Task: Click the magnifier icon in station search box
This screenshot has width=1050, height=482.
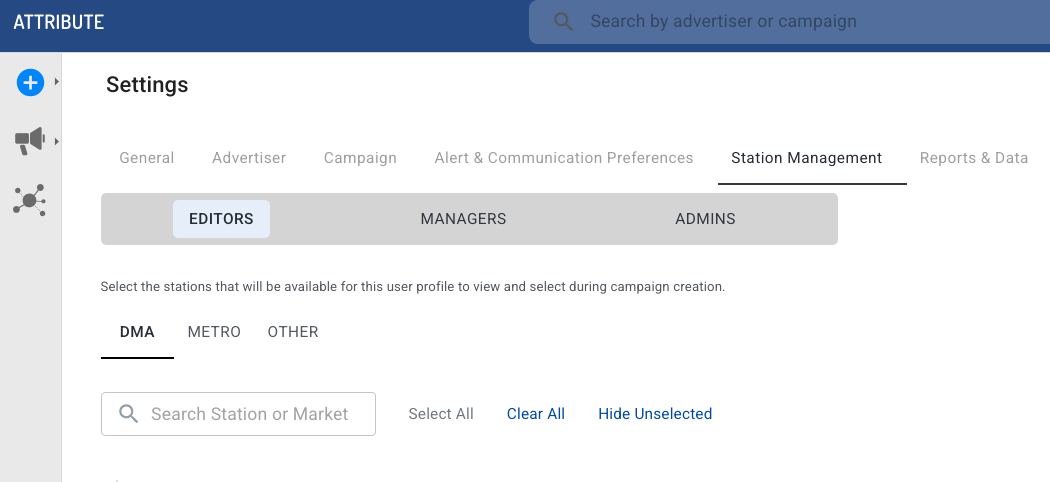Action: click(128, 414)
